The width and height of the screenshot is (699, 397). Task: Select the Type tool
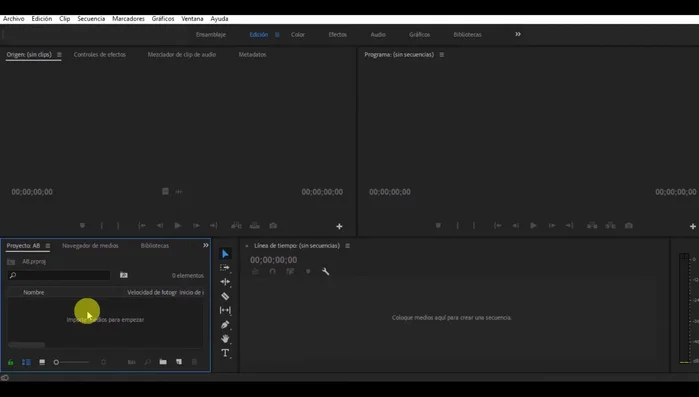[x=225, y=353]
